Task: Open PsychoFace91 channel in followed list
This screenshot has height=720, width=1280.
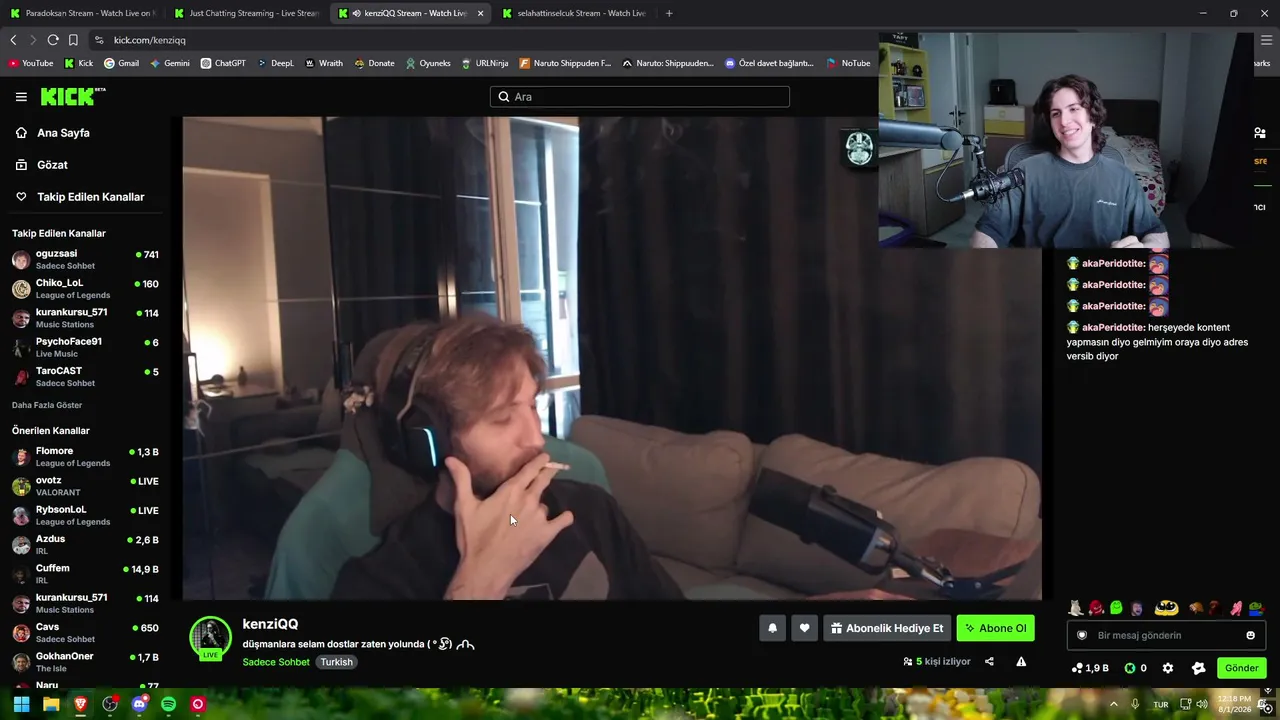Action: tap(85, 347)
